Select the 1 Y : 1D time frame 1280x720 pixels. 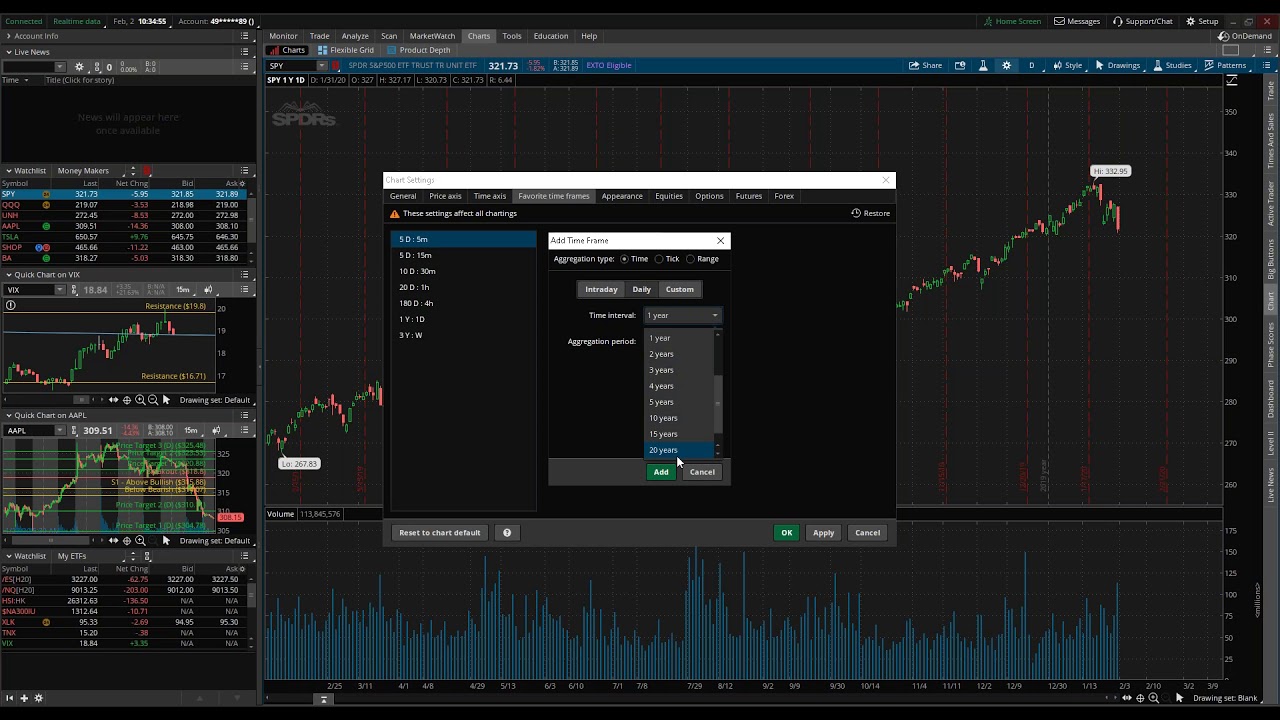coord(464,319)
